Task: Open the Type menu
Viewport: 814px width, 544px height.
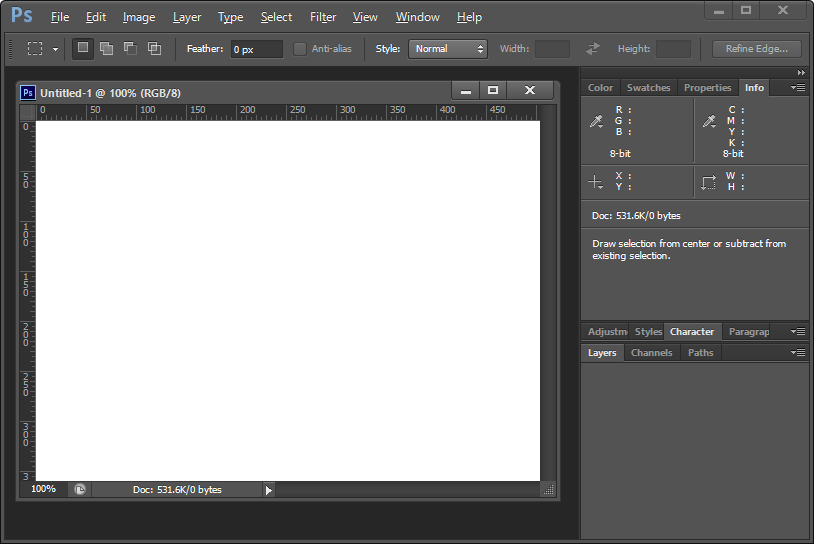Action: coord(230,17)
